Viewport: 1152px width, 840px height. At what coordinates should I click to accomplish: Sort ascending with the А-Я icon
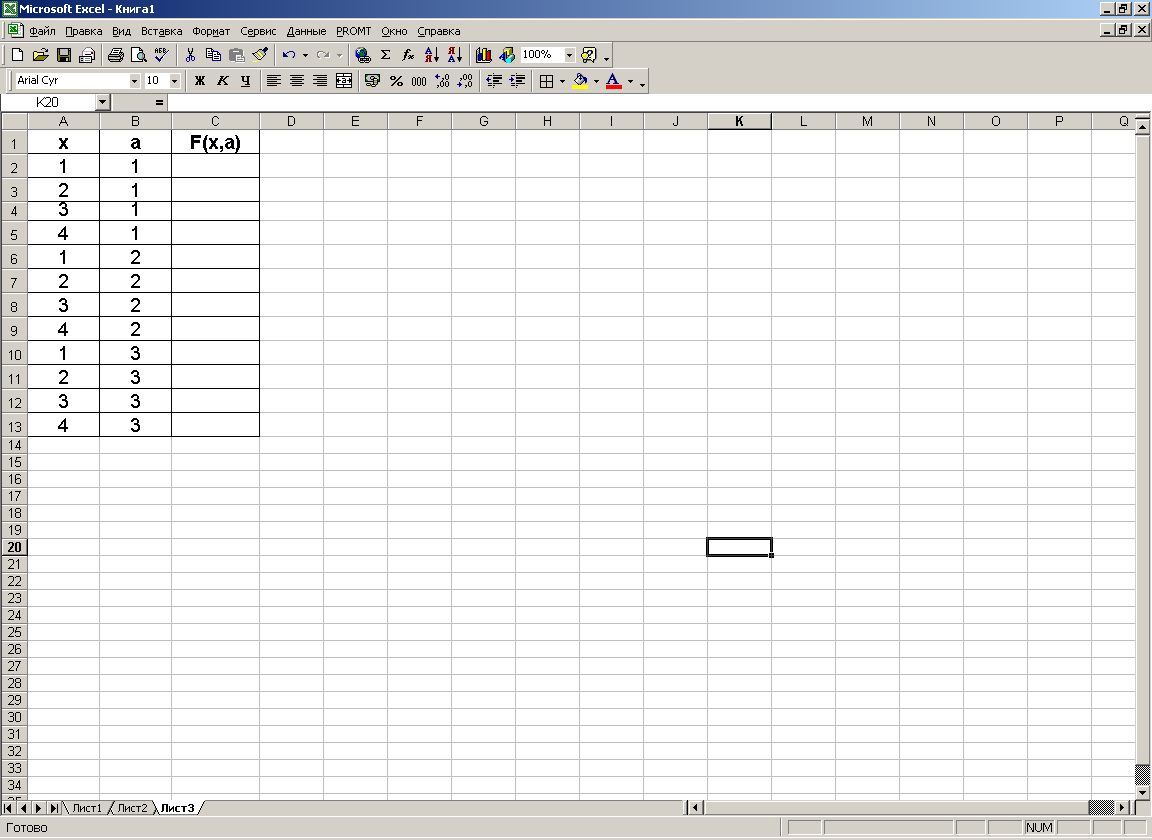tap(432, 55)
